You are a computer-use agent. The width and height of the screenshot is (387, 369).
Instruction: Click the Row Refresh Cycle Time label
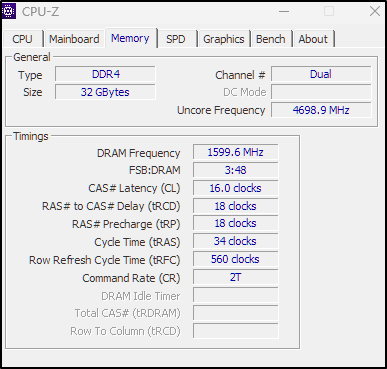(x=105, y=260)
